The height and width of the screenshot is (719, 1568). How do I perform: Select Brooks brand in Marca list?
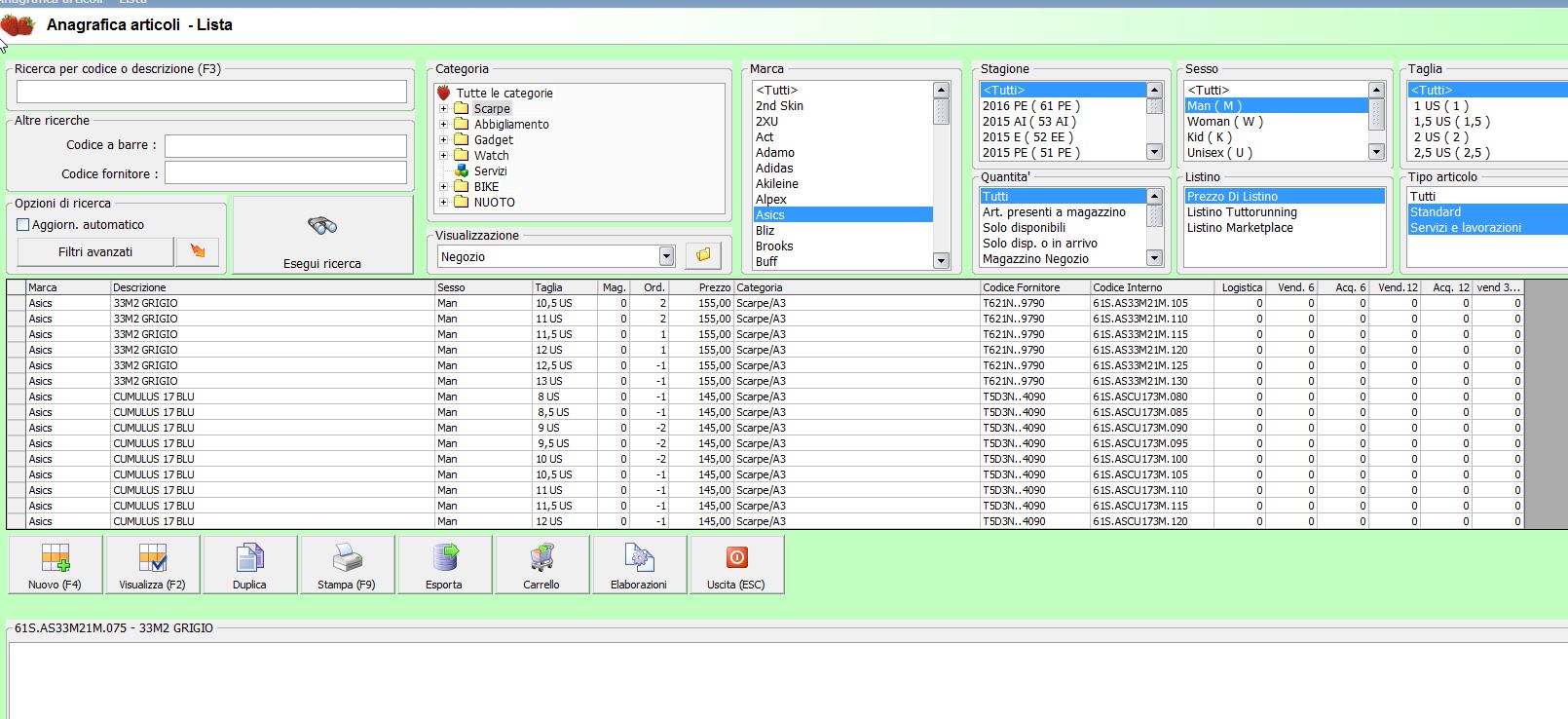point(843,246)
